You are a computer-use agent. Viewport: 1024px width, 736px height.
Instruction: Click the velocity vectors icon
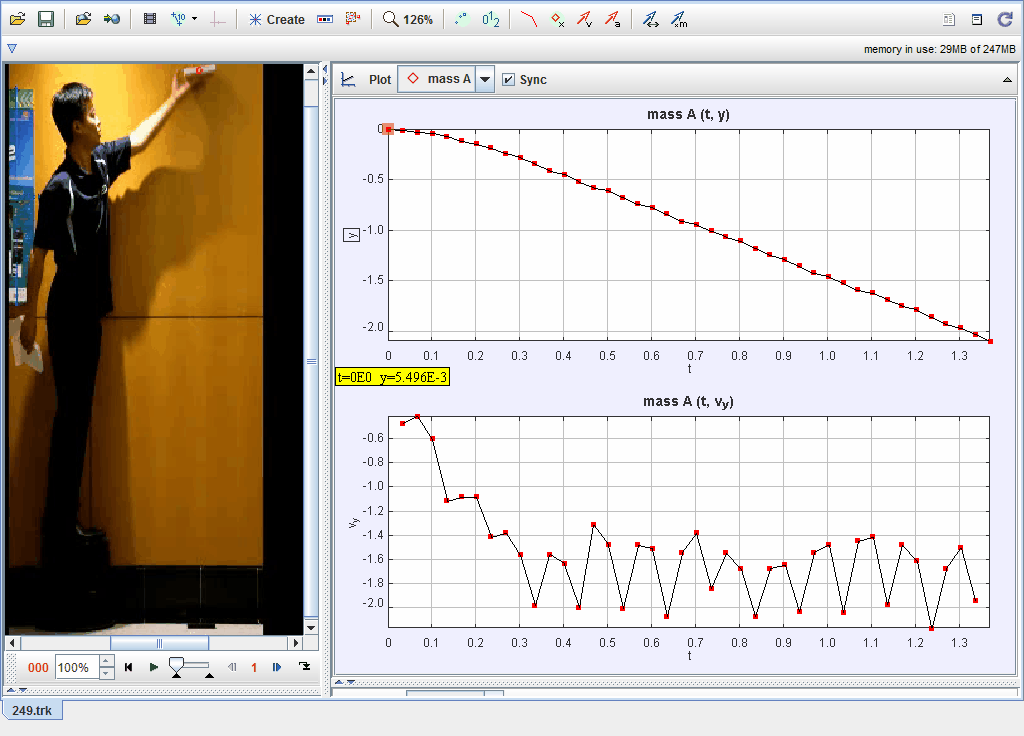pos(585,19)
